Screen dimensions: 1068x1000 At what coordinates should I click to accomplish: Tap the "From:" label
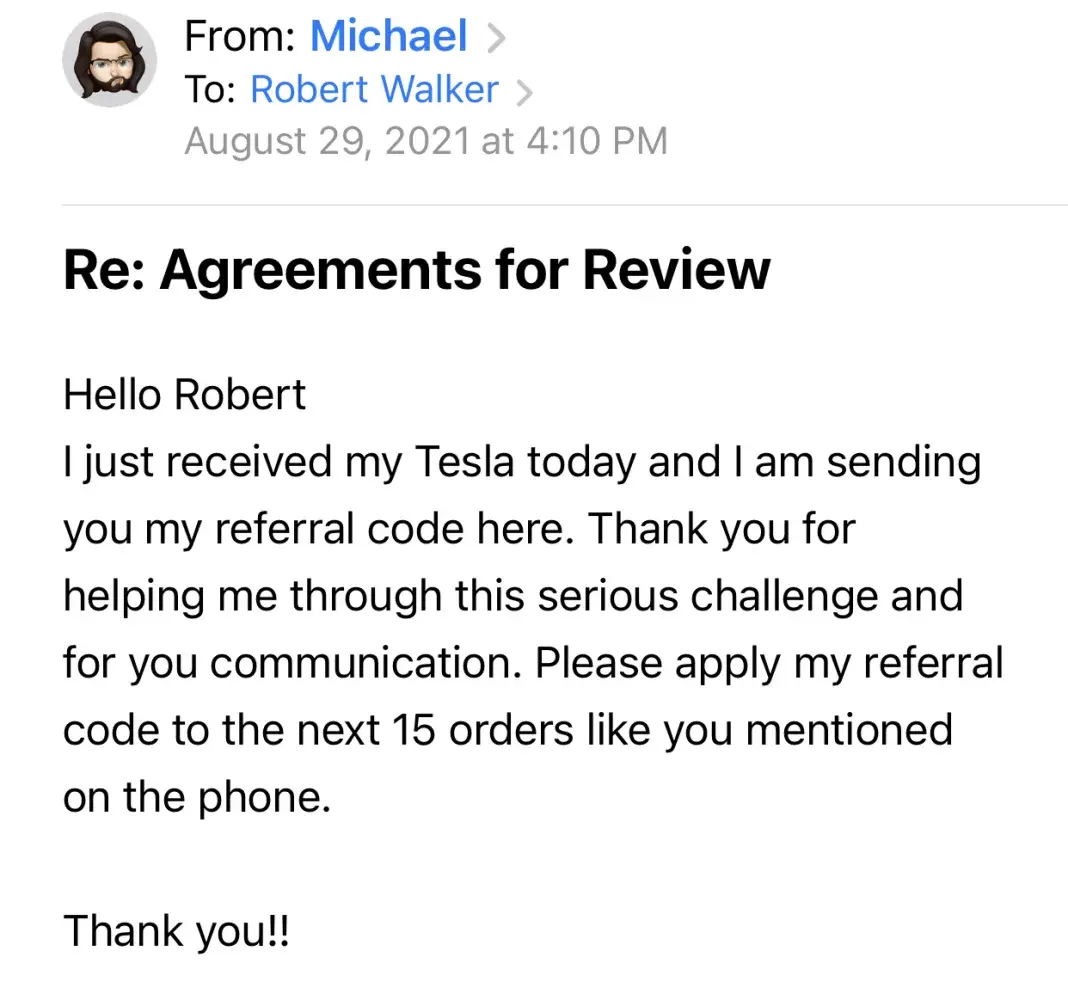240,38
